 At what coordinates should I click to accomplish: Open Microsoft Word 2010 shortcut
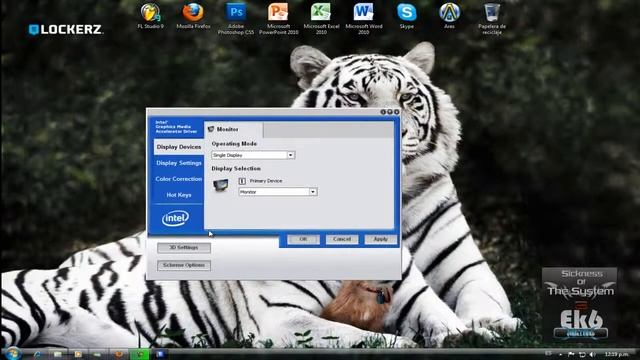point(364,19)
